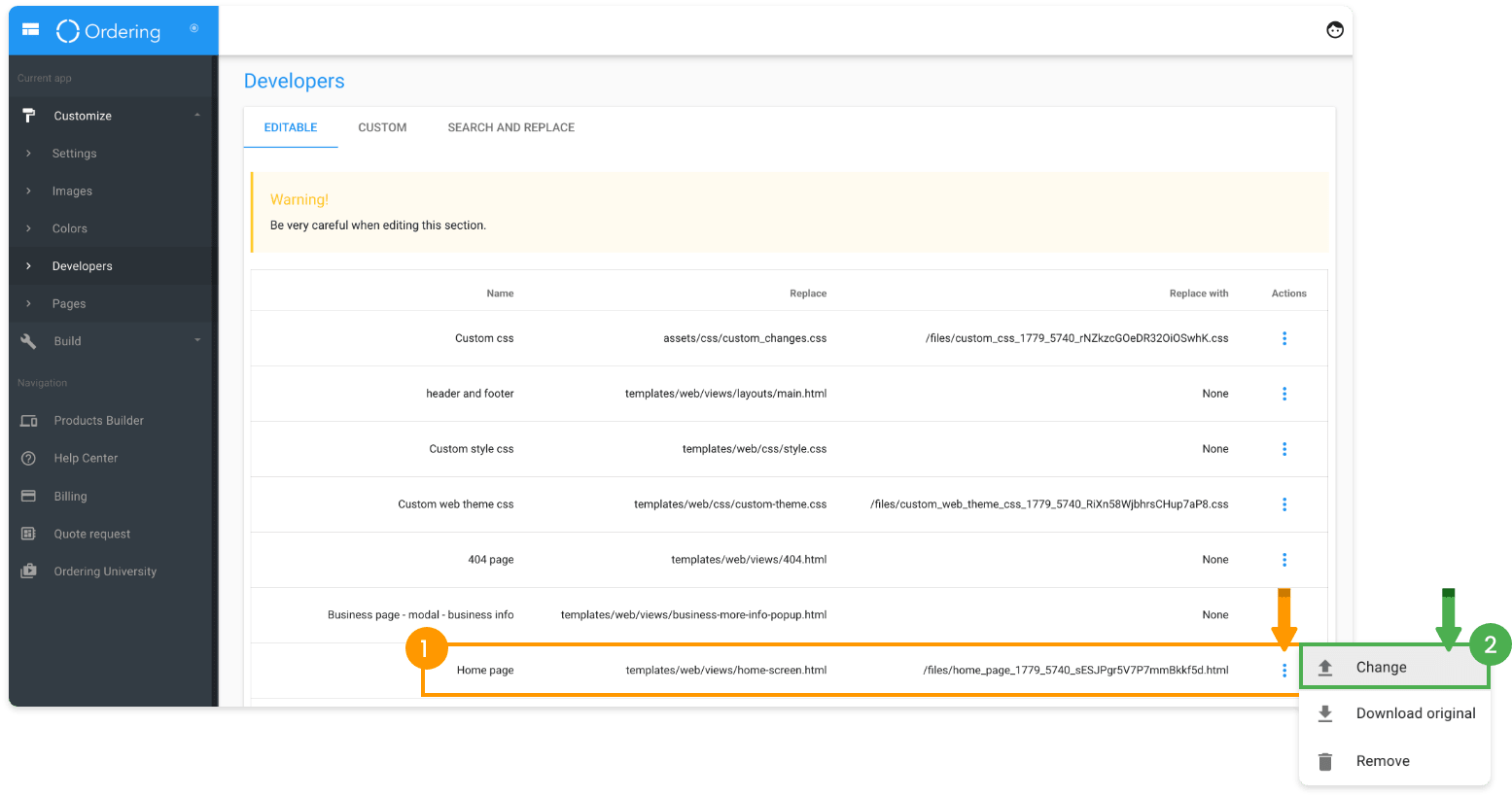Open actions menu for Custom style css row
The width and height of the screenshot is (1512, 797).
tap(1284, 449)
